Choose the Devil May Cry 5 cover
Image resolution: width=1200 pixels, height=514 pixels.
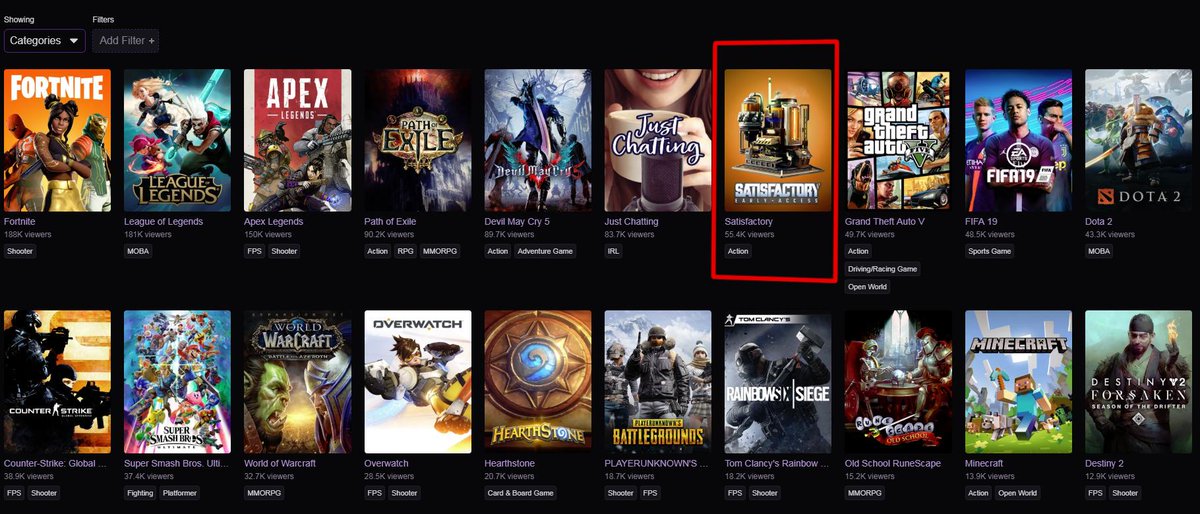(x=538, y=140)
